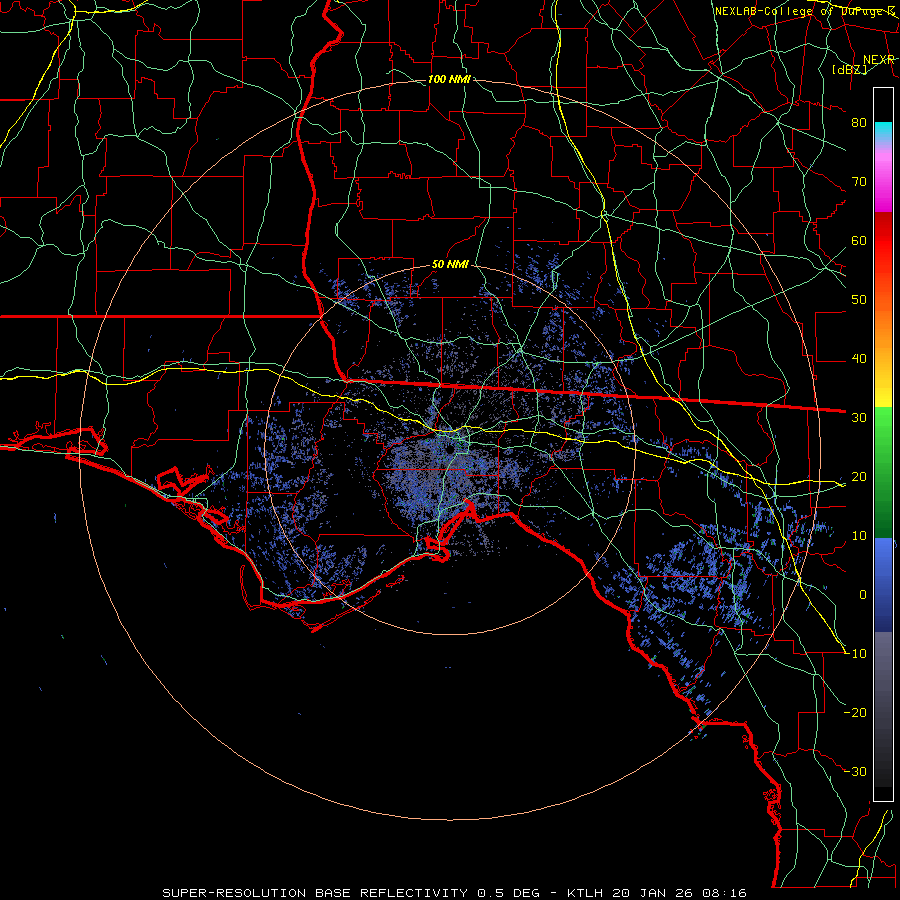Click the 20 dBZ scale value
The image size is (900, 900).
[859, 477]
